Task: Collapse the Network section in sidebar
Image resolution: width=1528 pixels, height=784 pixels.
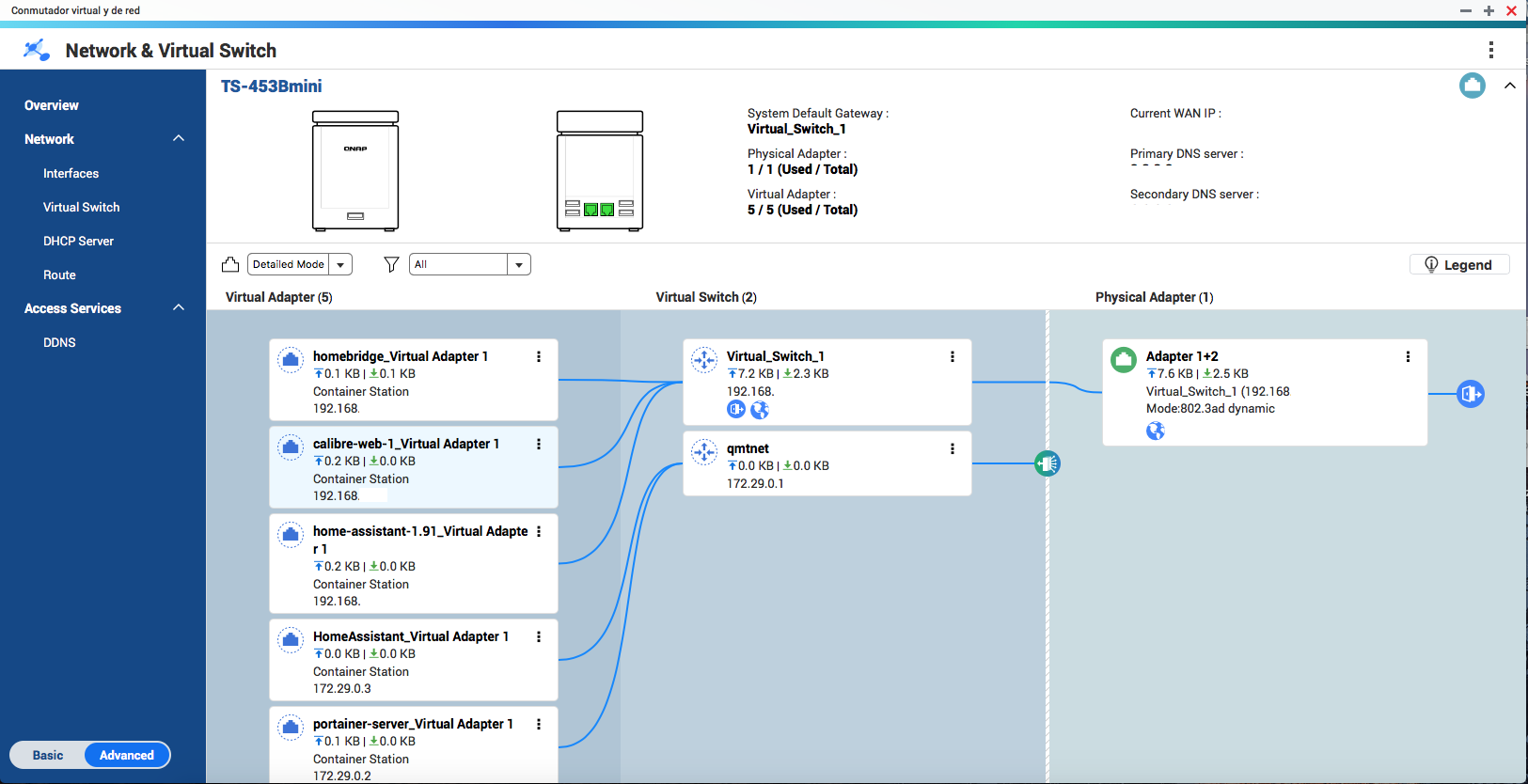Action: coord(179,139)
